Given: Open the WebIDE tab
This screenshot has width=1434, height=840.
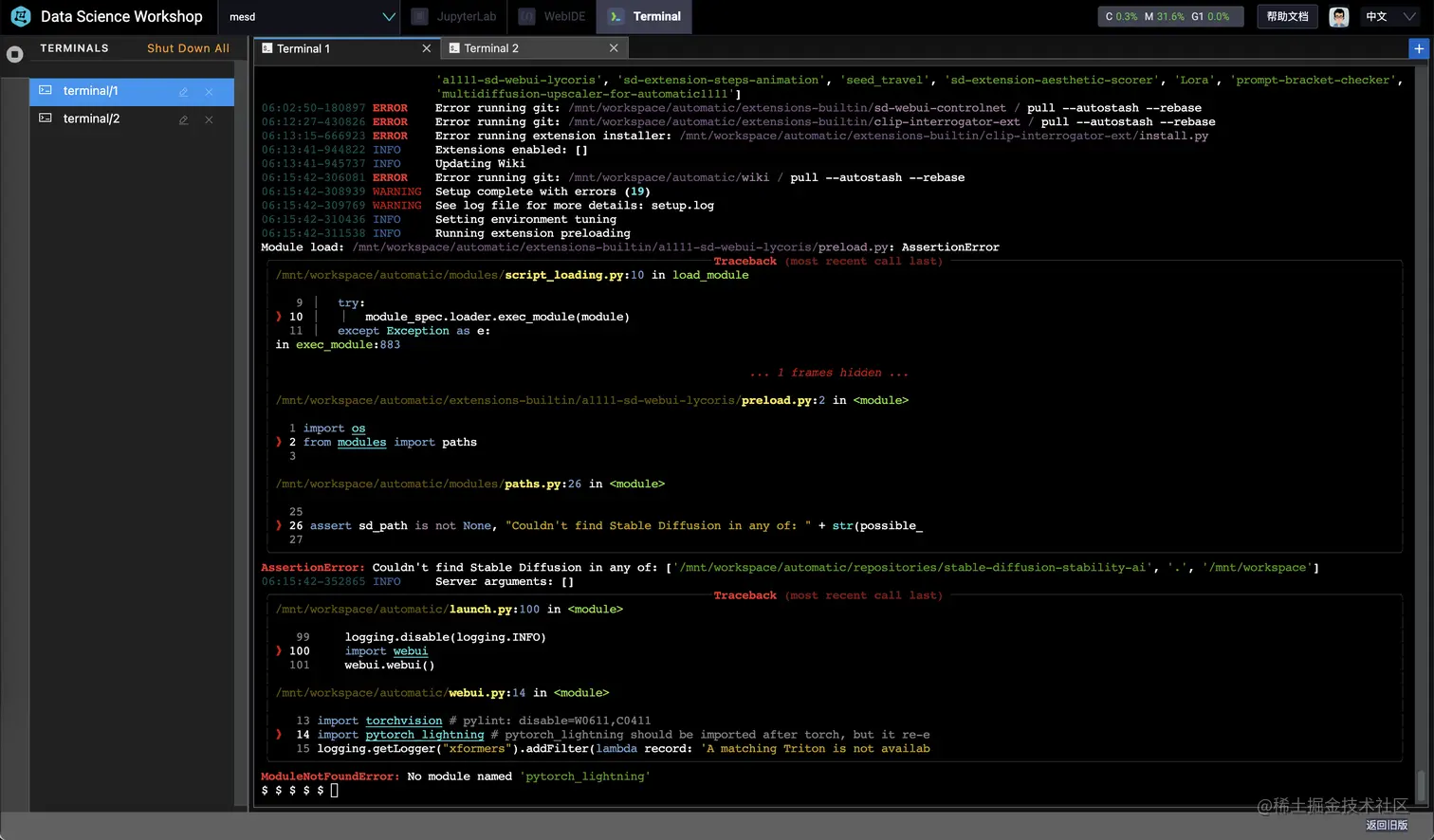Looking at the screenshot, I should click(555, 16).
